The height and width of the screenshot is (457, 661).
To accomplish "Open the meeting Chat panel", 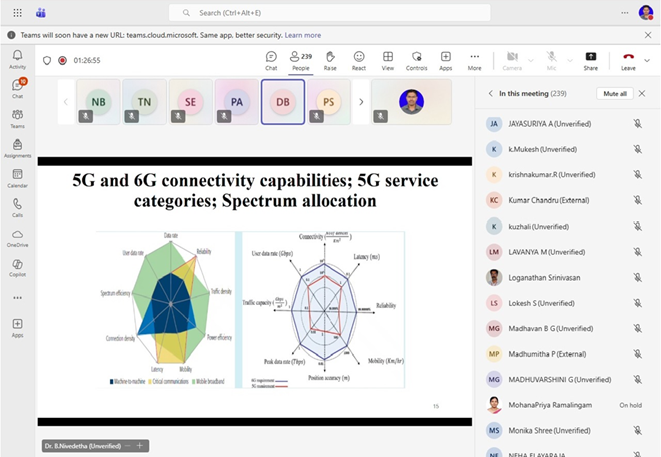I will 271,59.
